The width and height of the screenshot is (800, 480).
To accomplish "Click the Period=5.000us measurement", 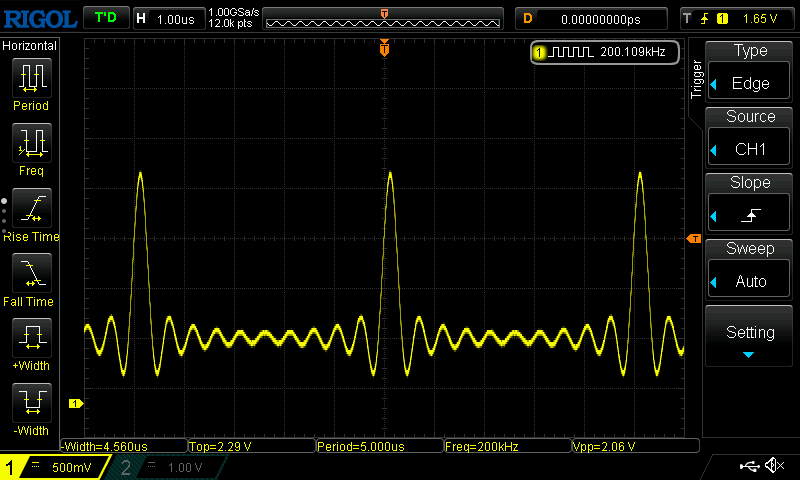I will coord(380,446).
